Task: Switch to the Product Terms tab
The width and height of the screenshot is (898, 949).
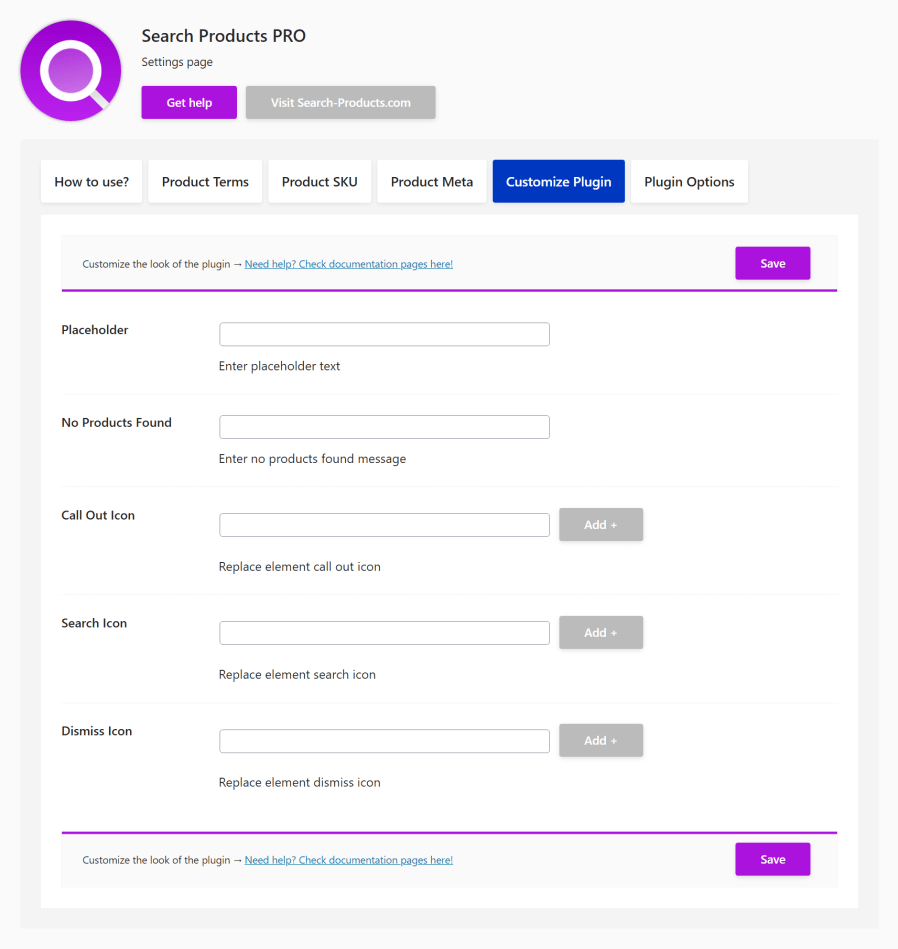Action: (x=205, y=182)
